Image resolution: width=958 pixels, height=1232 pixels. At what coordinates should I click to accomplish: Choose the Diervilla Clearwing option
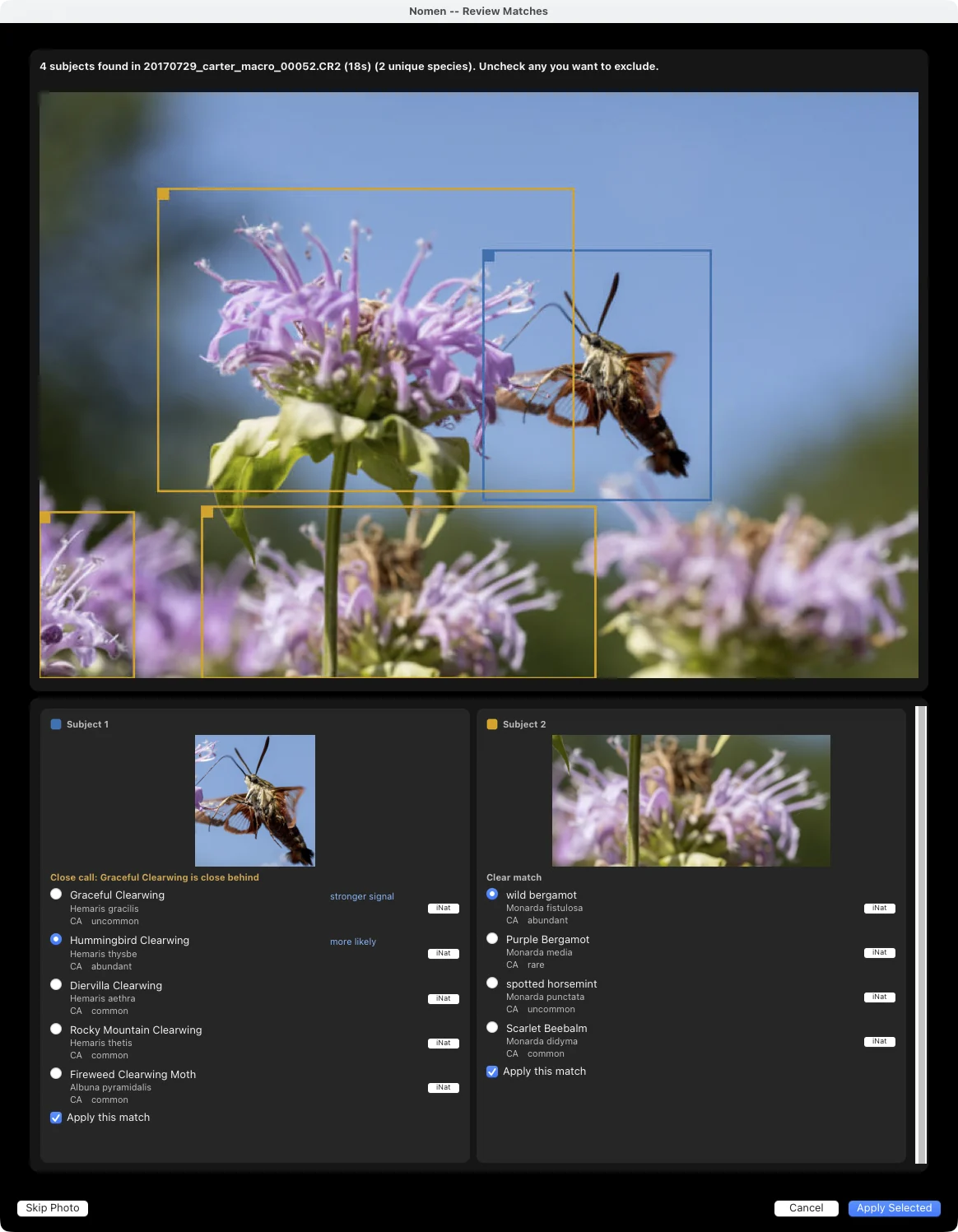coord(56,984)
